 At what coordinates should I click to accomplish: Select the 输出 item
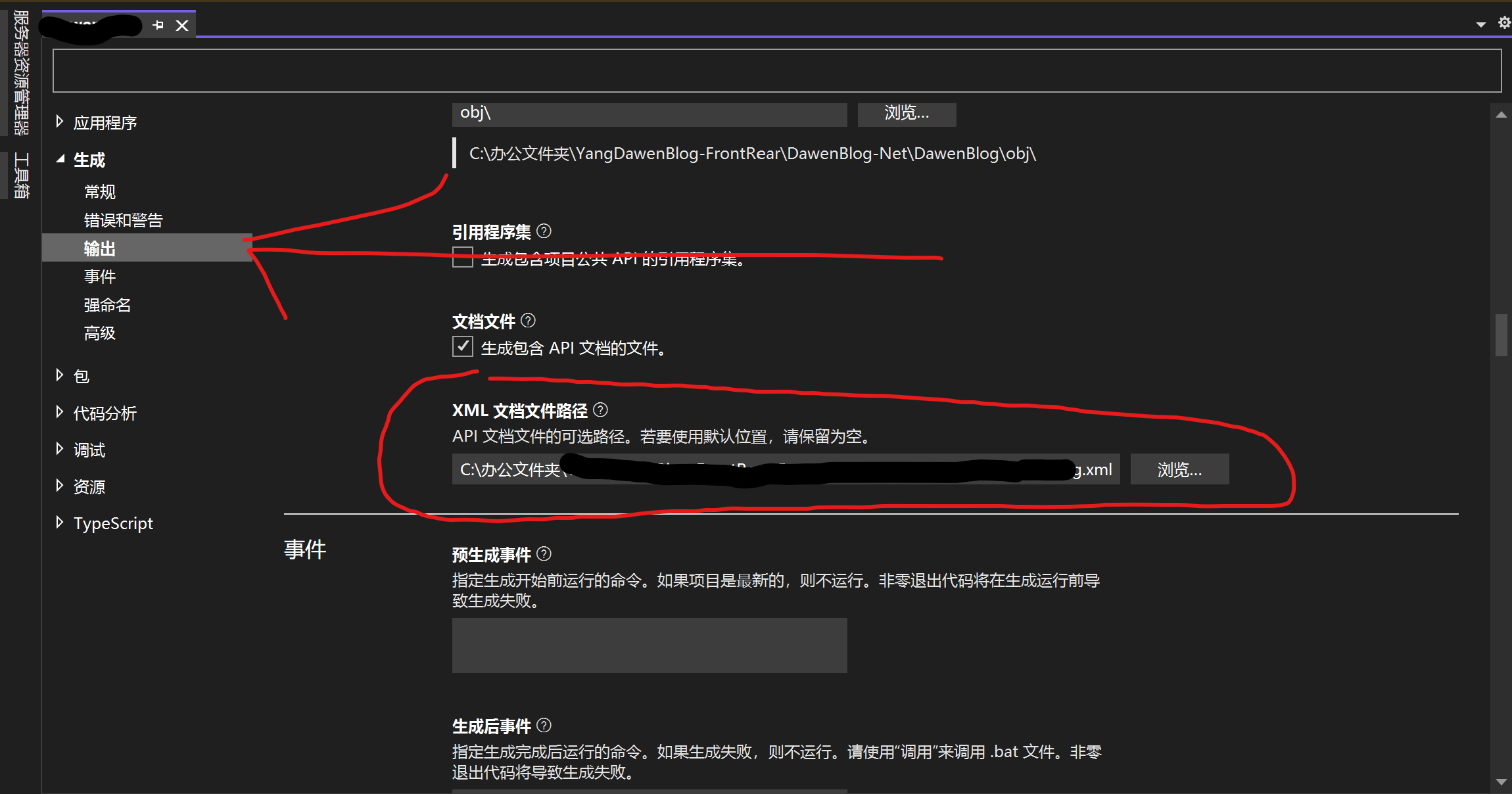[x=147, y=248]
